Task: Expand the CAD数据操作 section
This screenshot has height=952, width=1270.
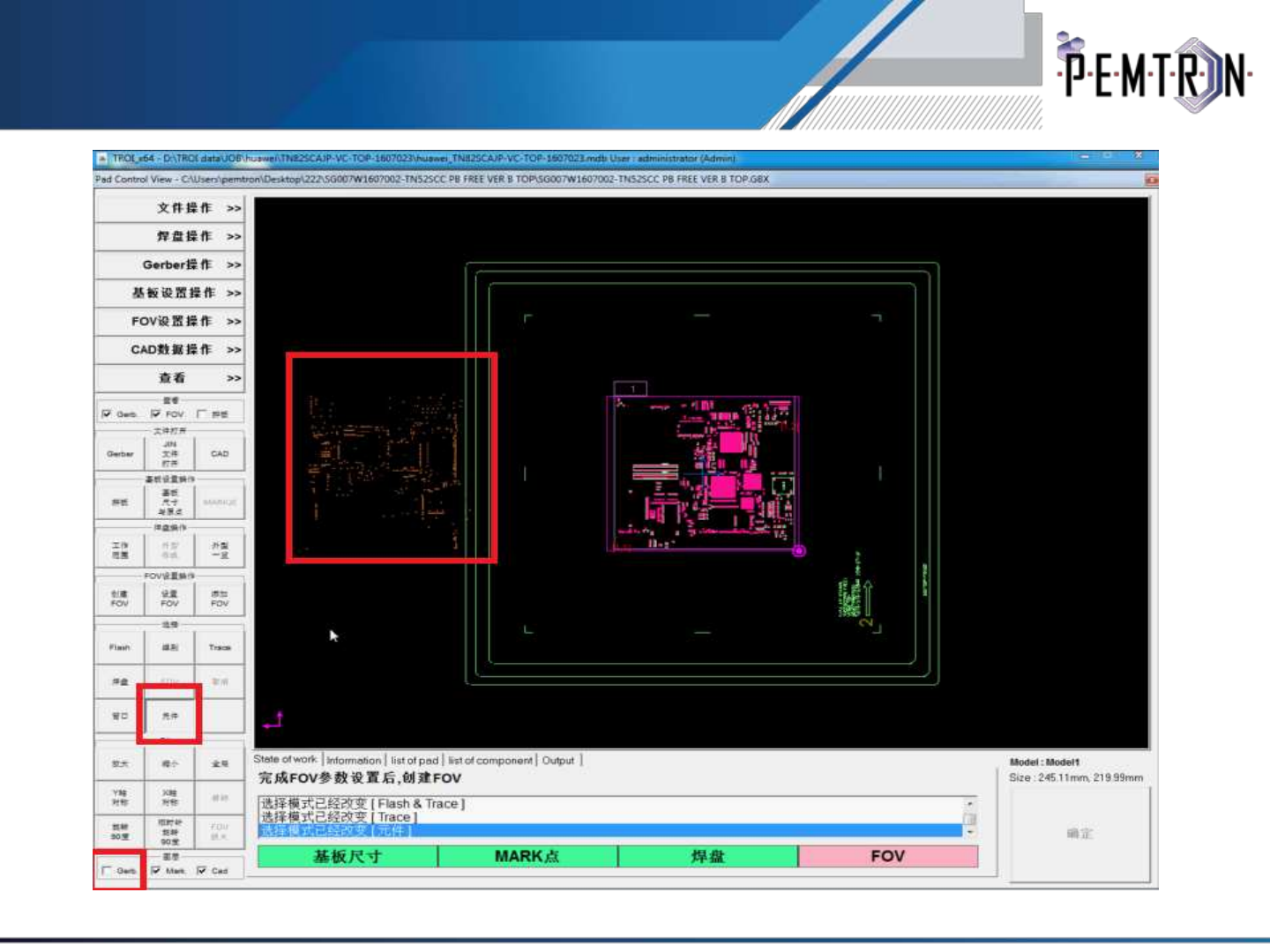Action: tap(169, 350)
